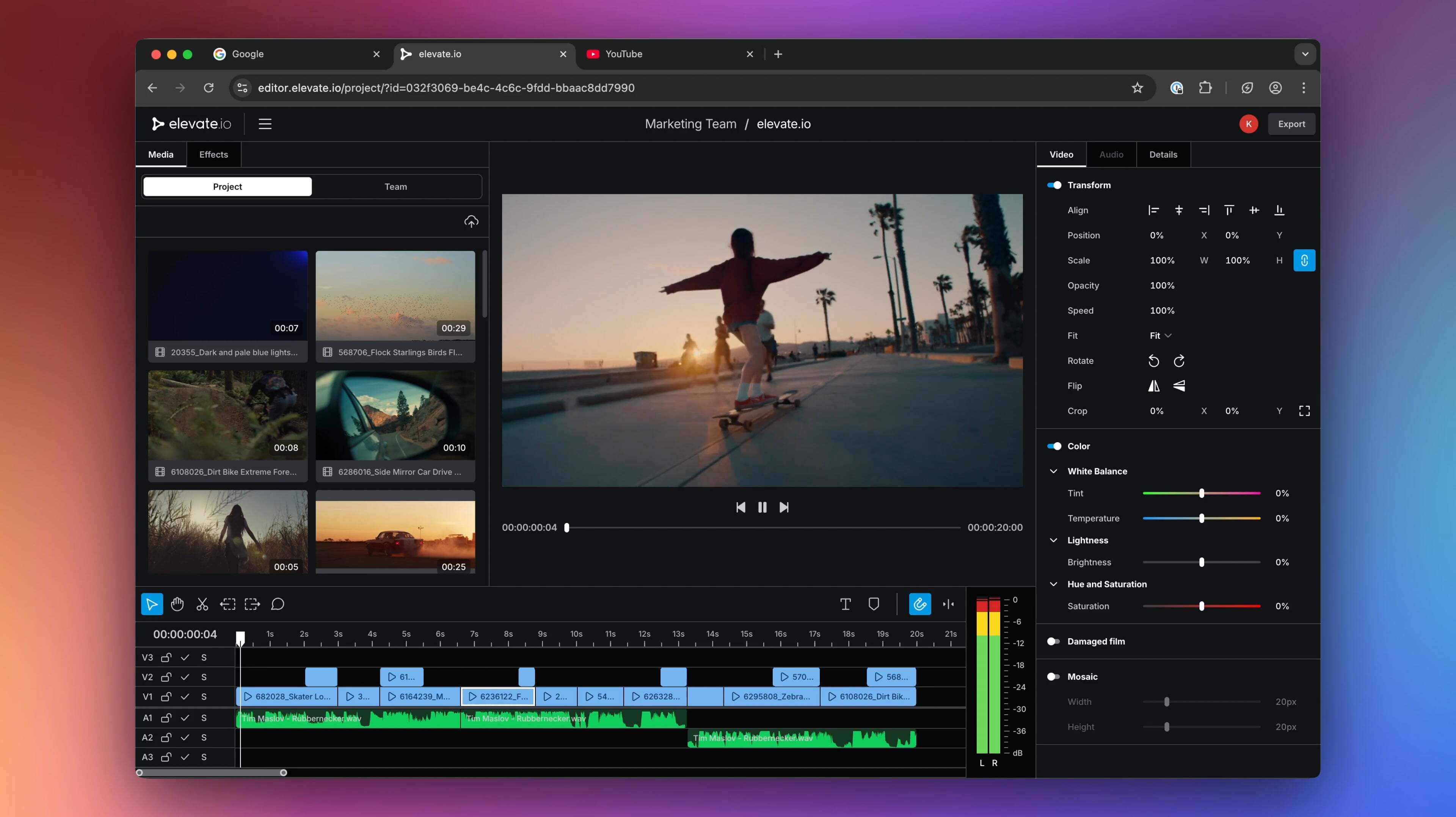Toggle the checkmark on track A2

click(185, 737)
